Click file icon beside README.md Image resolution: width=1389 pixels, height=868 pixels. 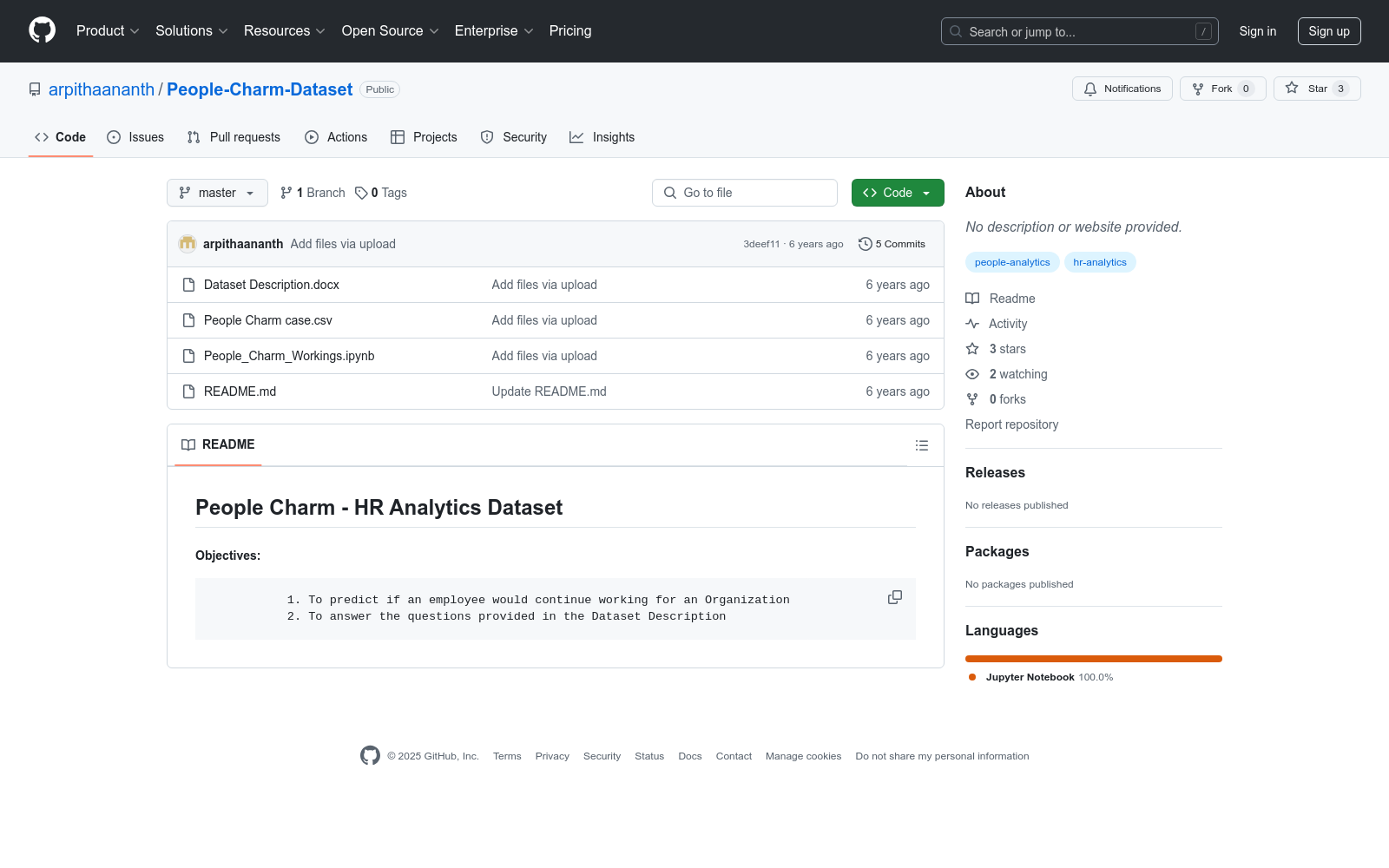[x=188, y=391]
